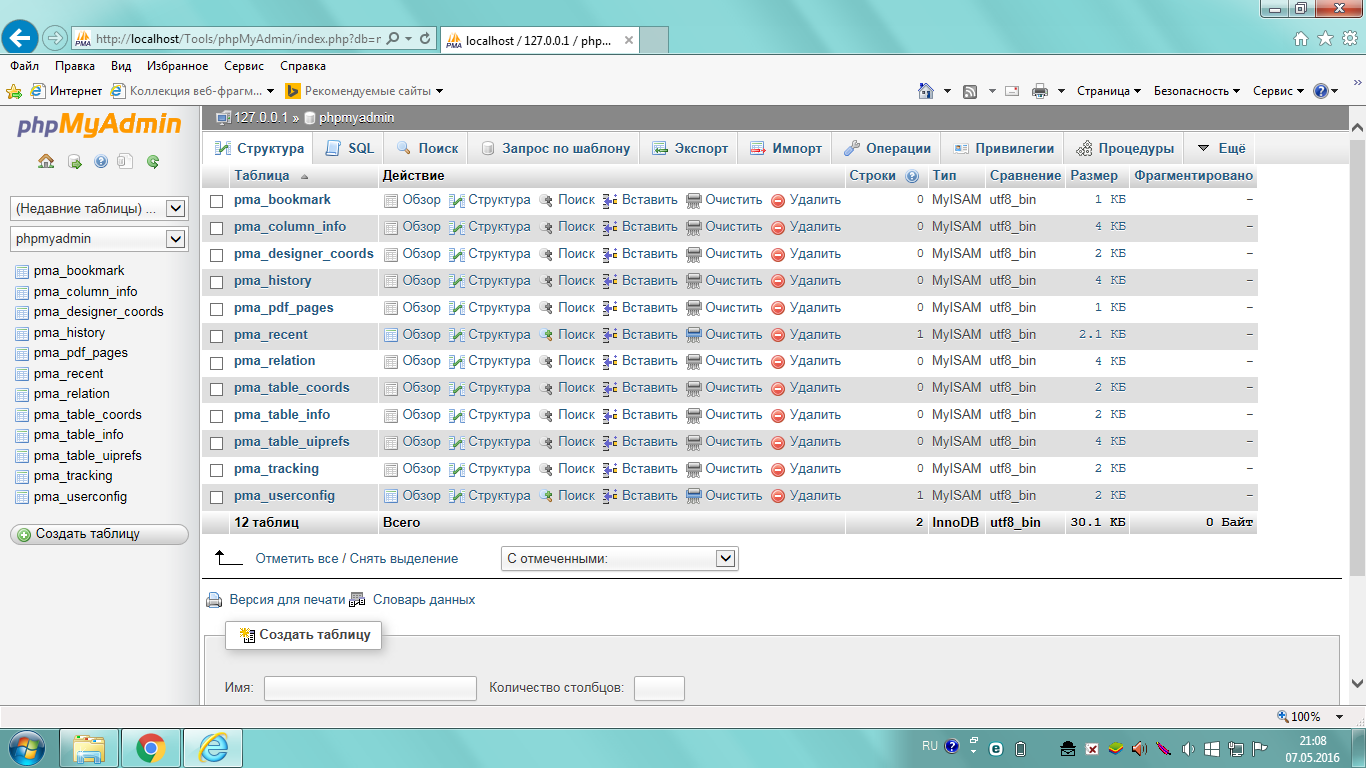Open the Избранное menu
Viewport: 1366px width, 768px height.
(177, 66)
